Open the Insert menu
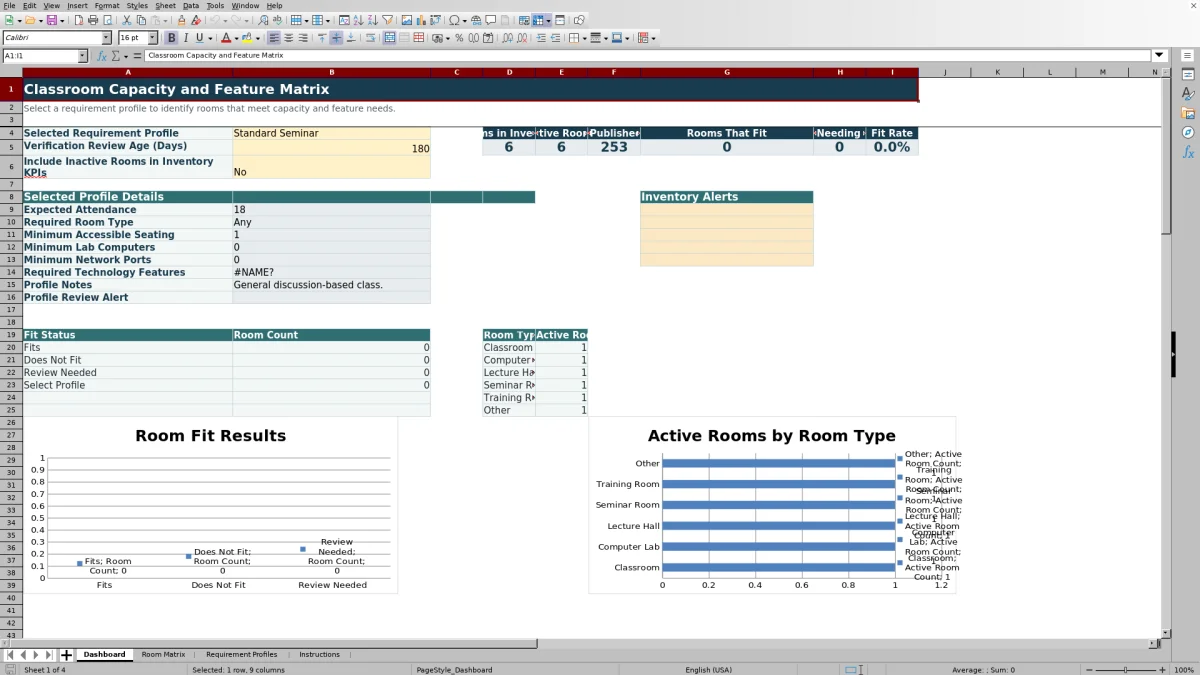The height and width of the screenshot is (675, 1200). click(x=77, y=5)
